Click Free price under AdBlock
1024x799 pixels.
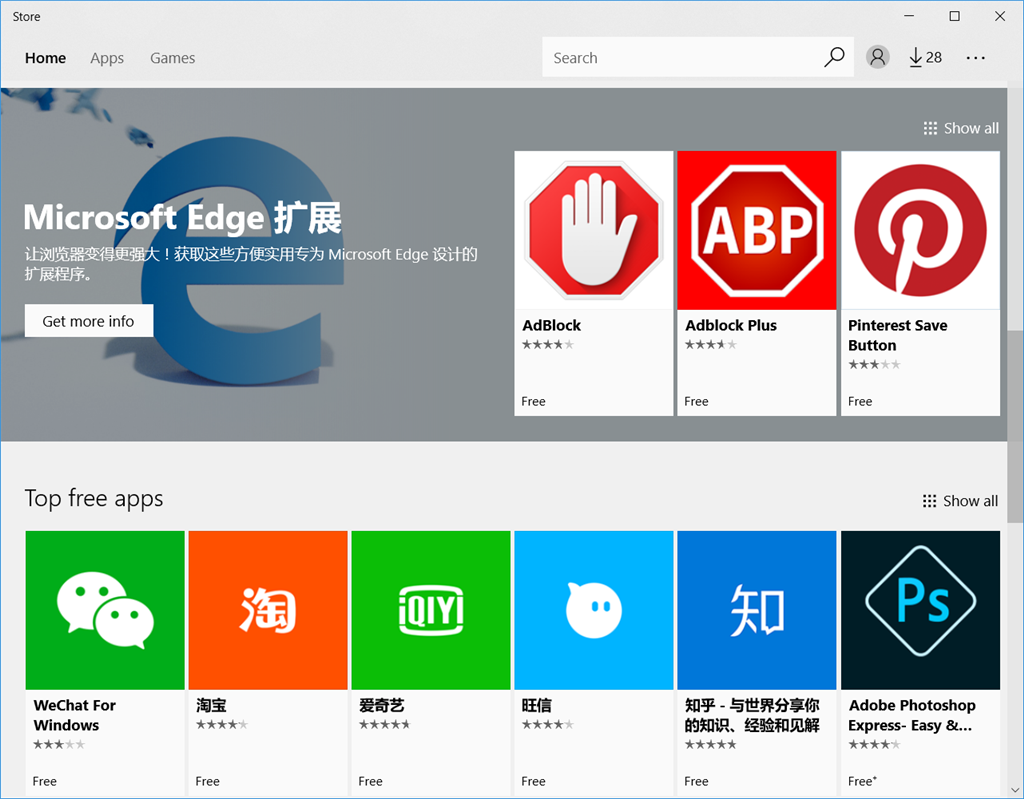click(x=534, y=401)
